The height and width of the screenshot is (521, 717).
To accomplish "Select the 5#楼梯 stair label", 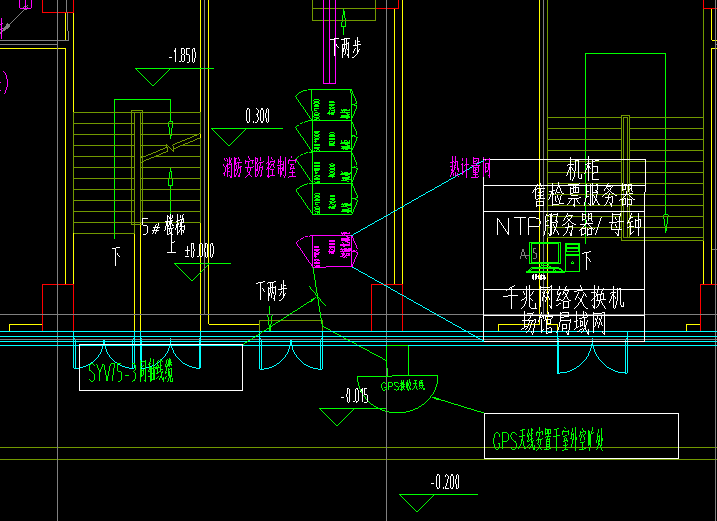I will point(164,226).
